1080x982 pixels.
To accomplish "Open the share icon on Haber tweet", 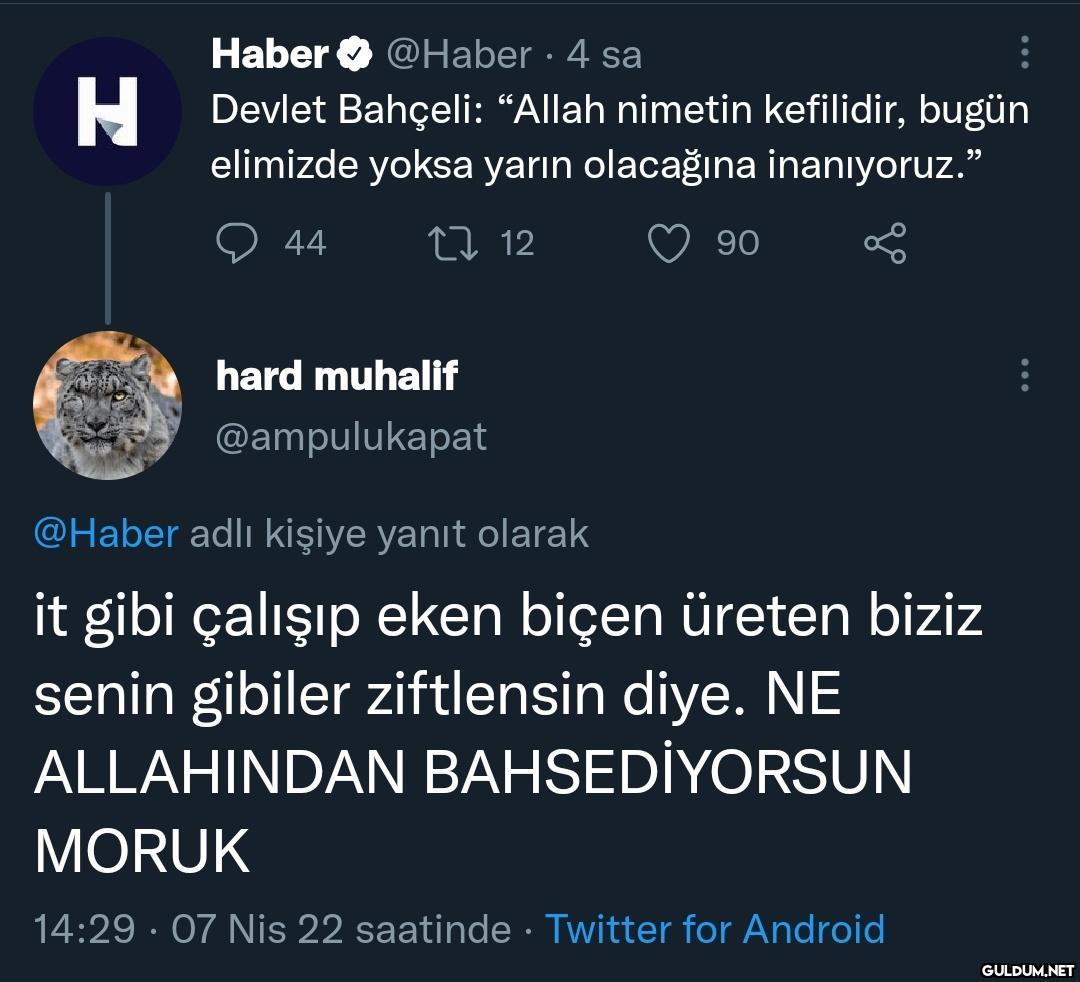I will [886, 243].
